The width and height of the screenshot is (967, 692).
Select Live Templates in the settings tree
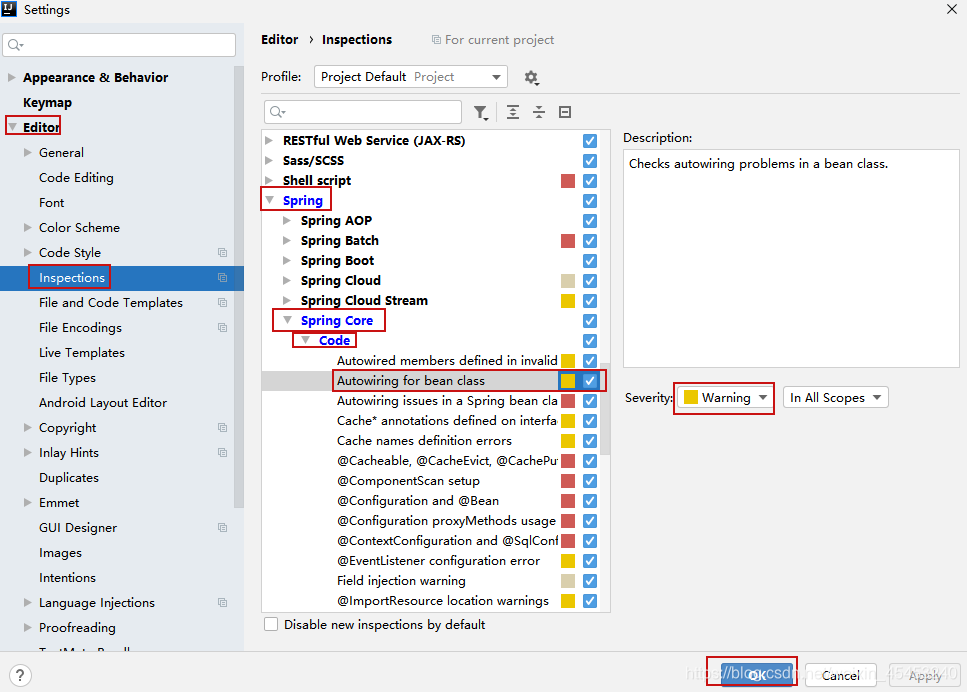82,353
